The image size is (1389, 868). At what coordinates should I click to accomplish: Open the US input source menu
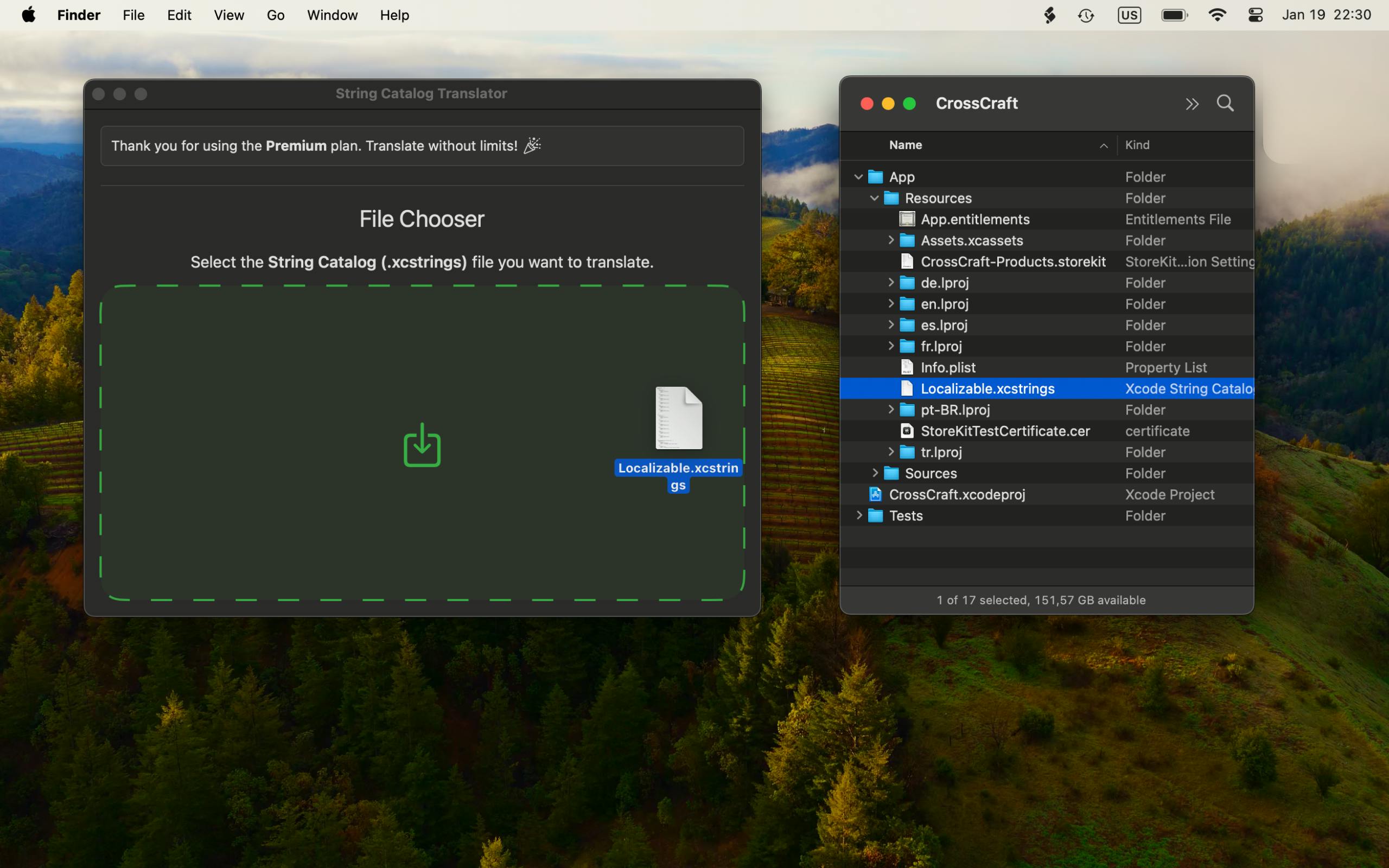tap(1129, 15)
